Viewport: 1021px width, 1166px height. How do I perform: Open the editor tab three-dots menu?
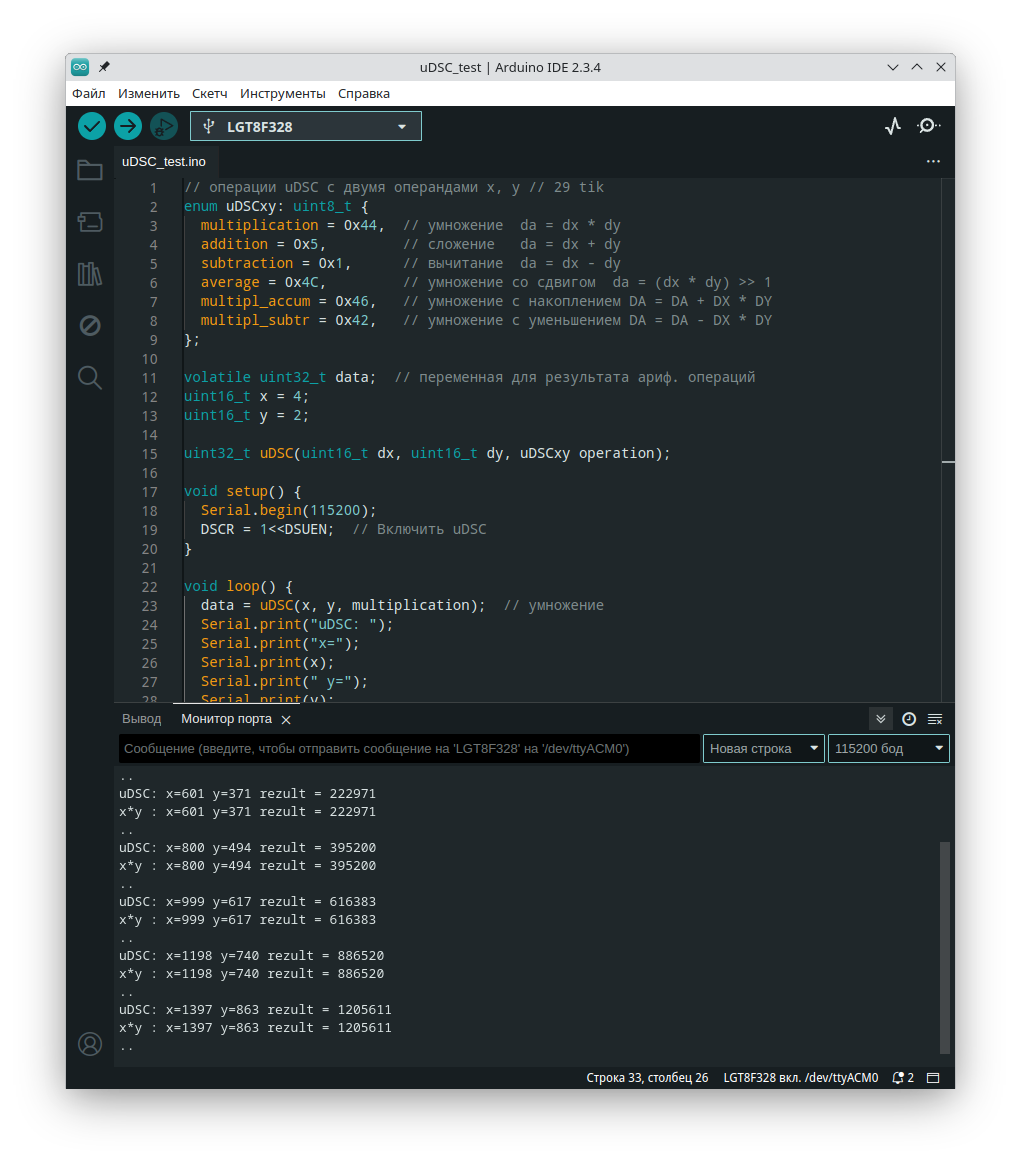pos(933,161)
